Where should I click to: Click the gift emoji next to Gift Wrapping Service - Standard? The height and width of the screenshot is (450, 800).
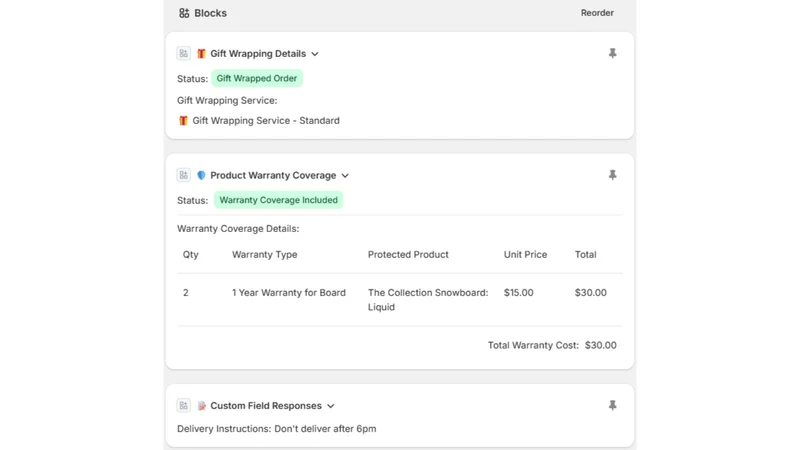(x=183, y=120)
